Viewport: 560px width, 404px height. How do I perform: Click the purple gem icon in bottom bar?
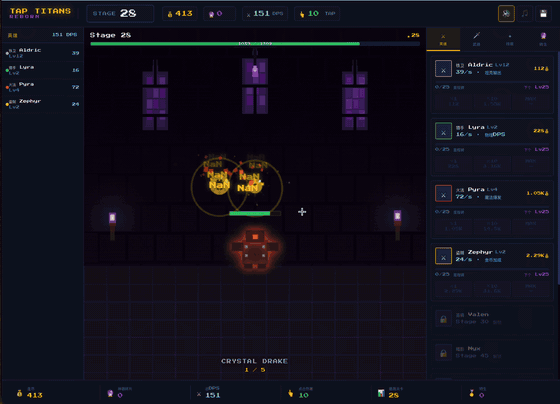tap(110, 394)
